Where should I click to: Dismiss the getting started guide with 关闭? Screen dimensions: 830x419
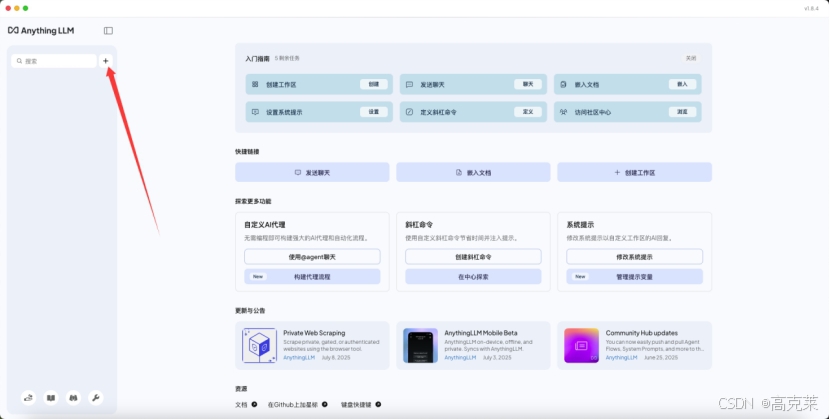(x=691, y=58)
